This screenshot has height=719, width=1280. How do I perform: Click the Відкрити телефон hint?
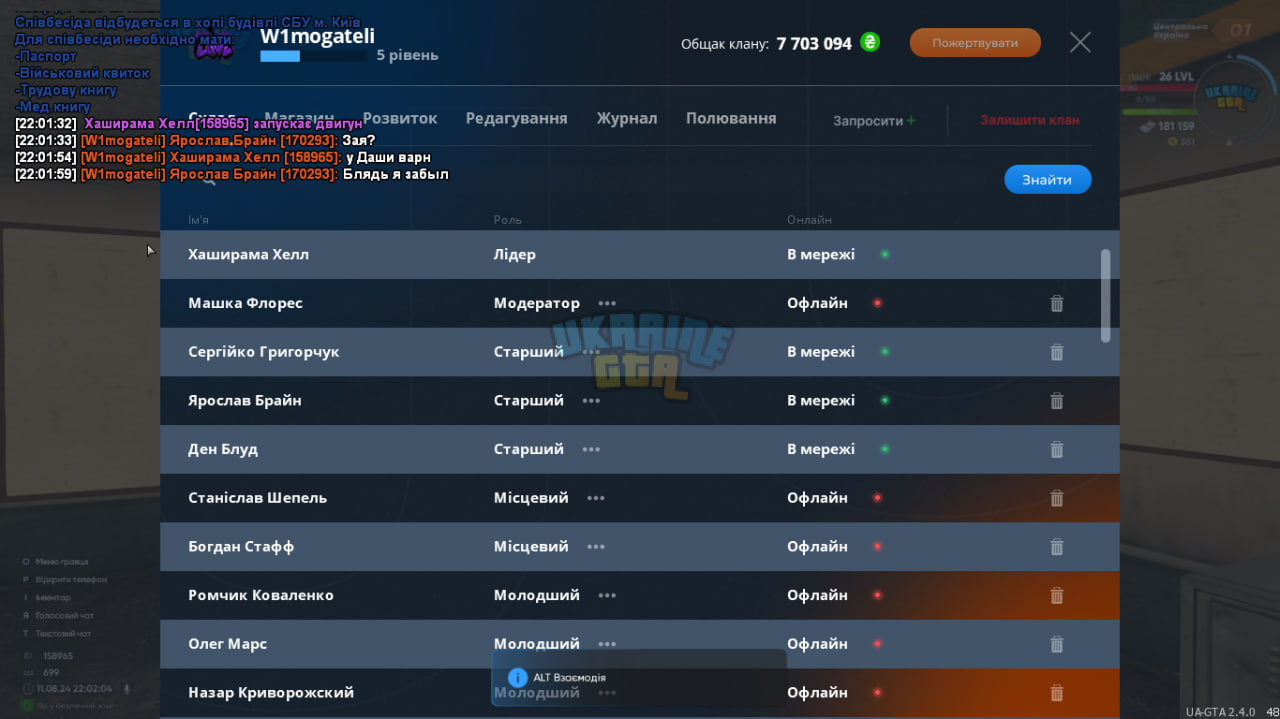coord(71,580)
